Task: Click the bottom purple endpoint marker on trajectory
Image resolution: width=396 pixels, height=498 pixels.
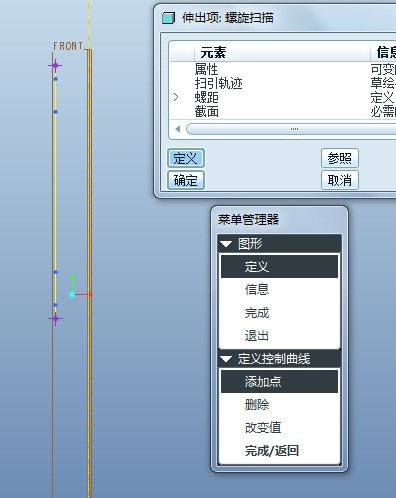Action: 55,319
